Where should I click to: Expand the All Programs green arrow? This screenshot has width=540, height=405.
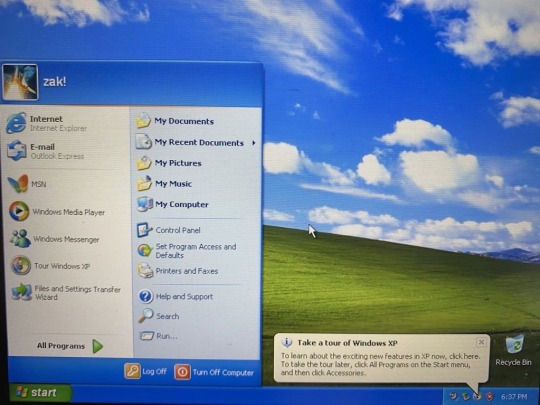point(98,346)
